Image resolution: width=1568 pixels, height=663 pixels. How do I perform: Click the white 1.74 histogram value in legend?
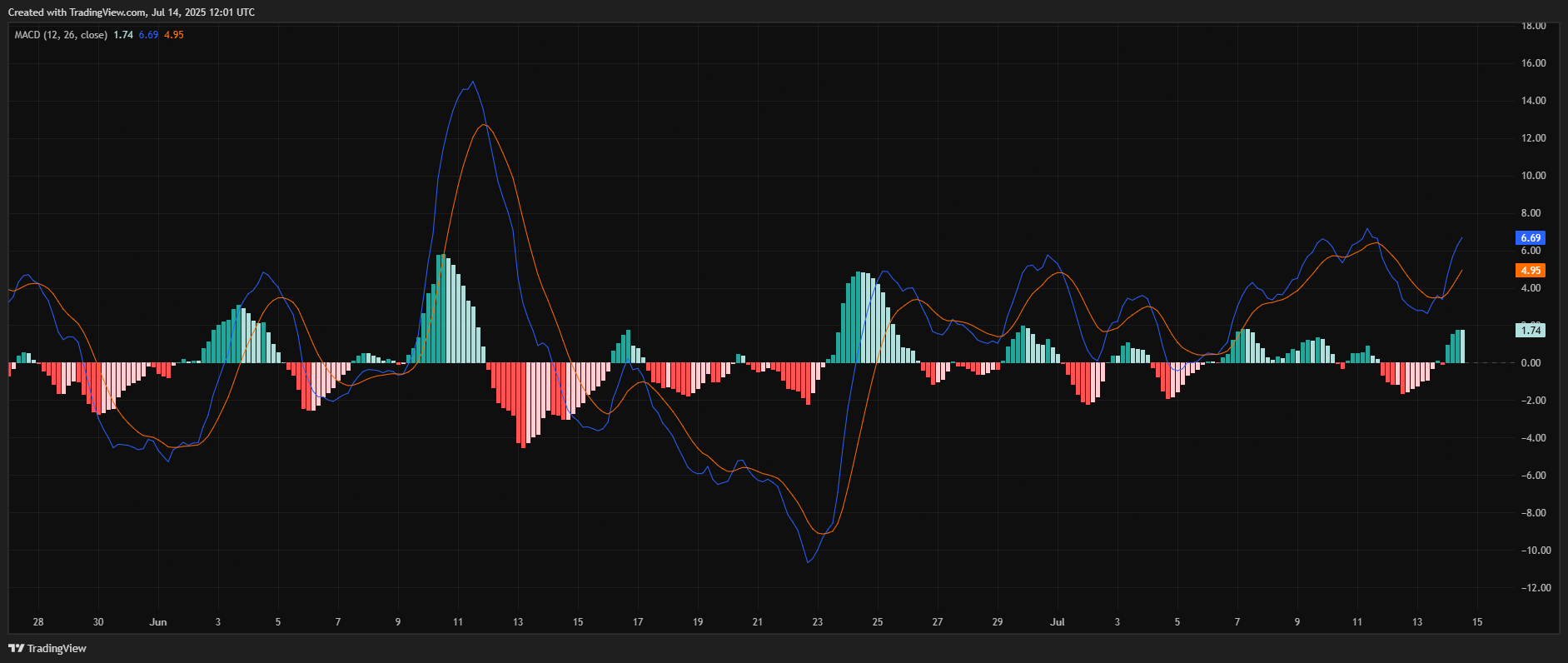123,35
